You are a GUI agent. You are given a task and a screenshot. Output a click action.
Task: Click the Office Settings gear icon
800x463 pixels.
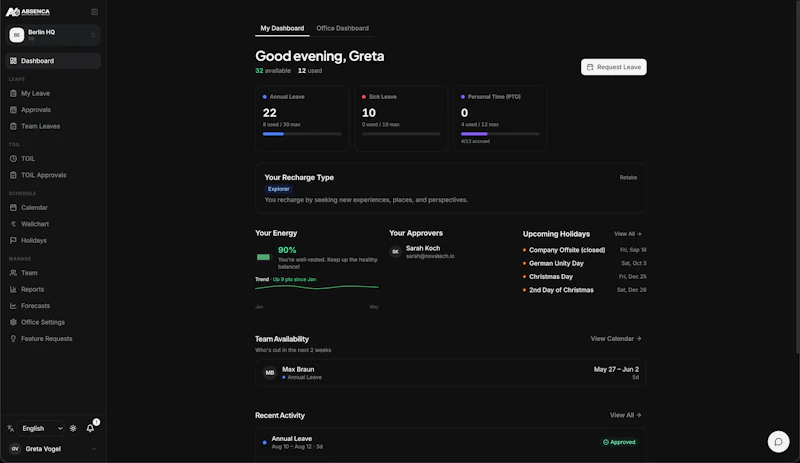[x=13, y=322]
